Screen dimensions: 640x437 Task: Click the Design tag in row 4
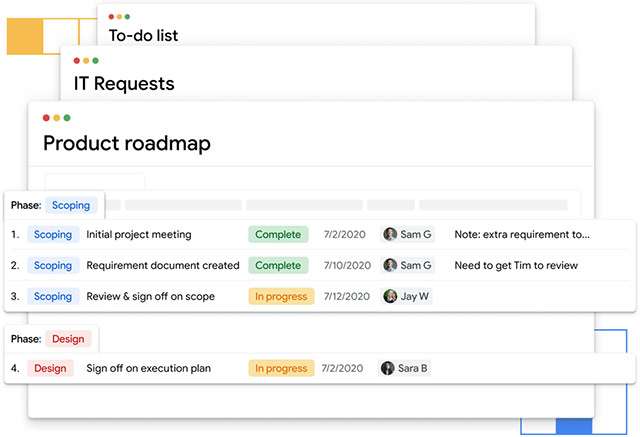point(50,368)
